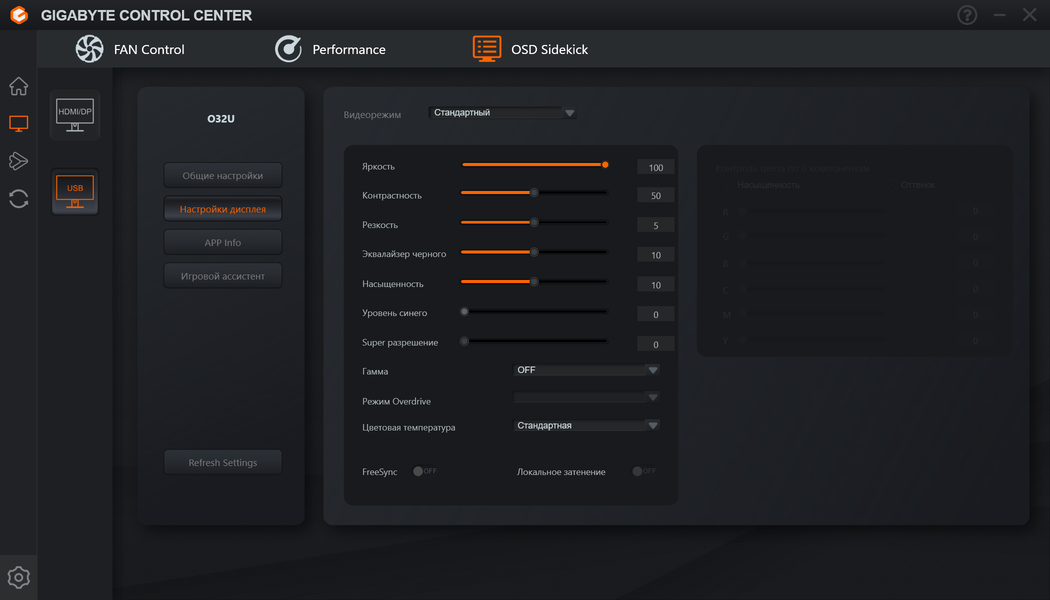Click the Контрастность value field 50

[656, 196]
